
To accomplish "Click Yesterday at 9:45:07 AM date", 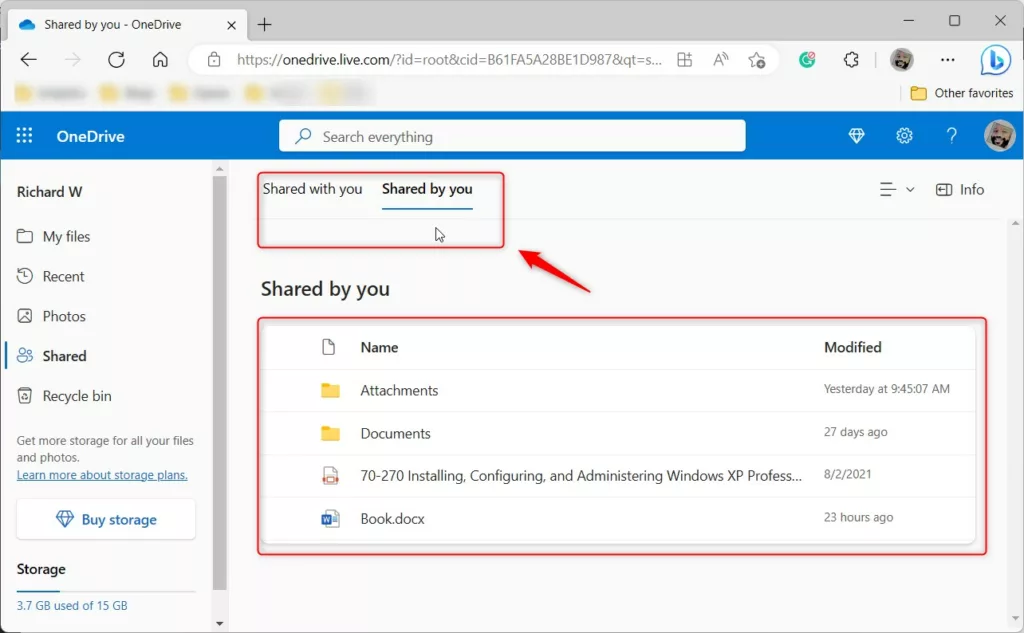I will [x=886, y=389].
